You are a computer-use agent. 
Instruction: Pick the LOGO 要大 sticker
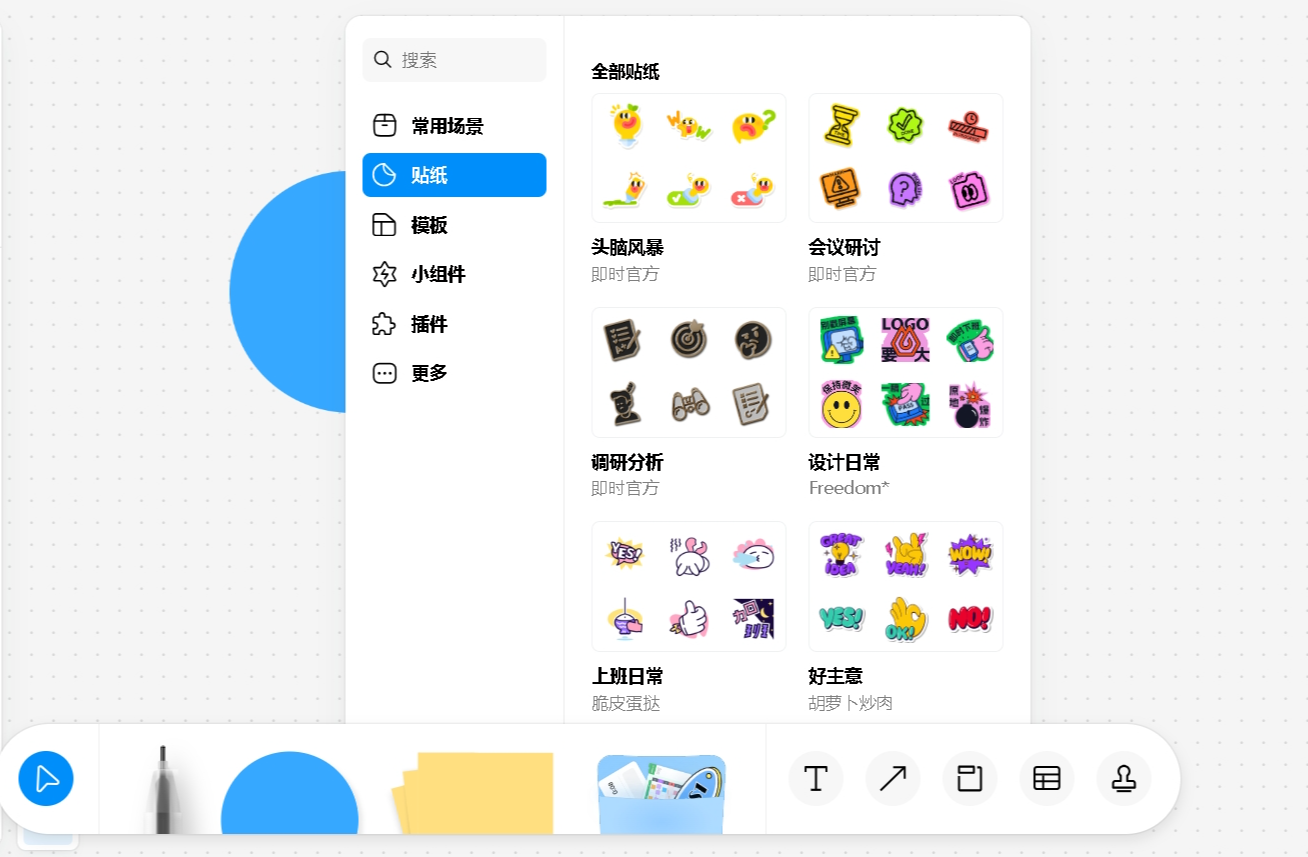pyautogui.click(x=905, y=339)
